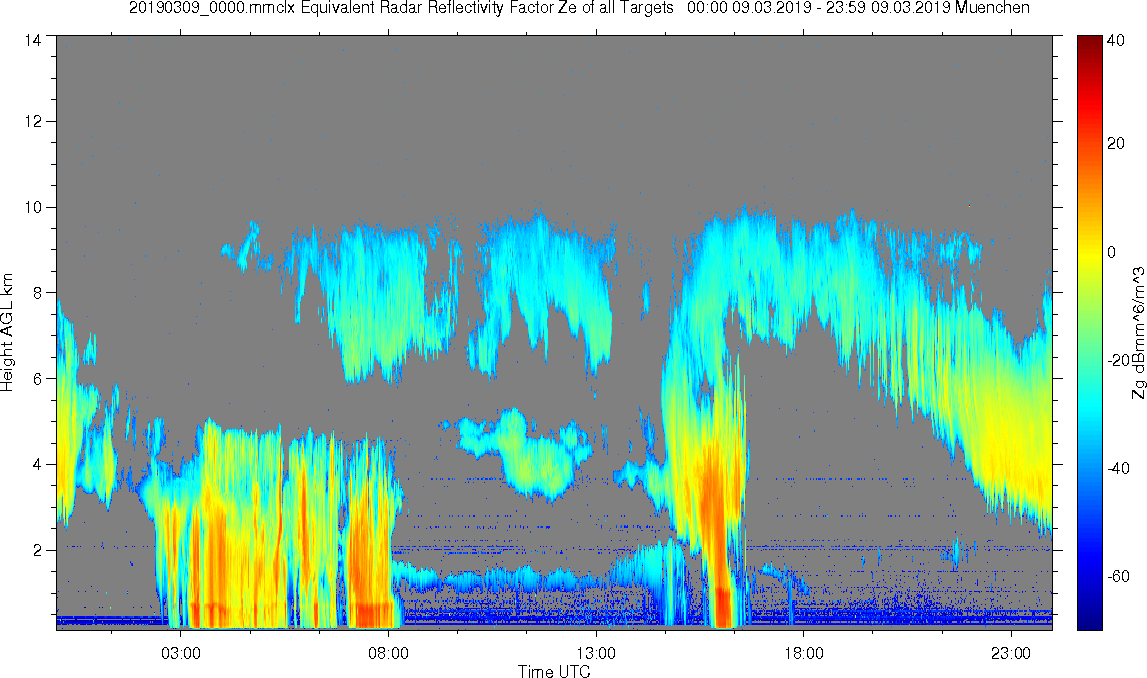
Task: Click colorbar label '-20'
Action: pos(1118,361)
